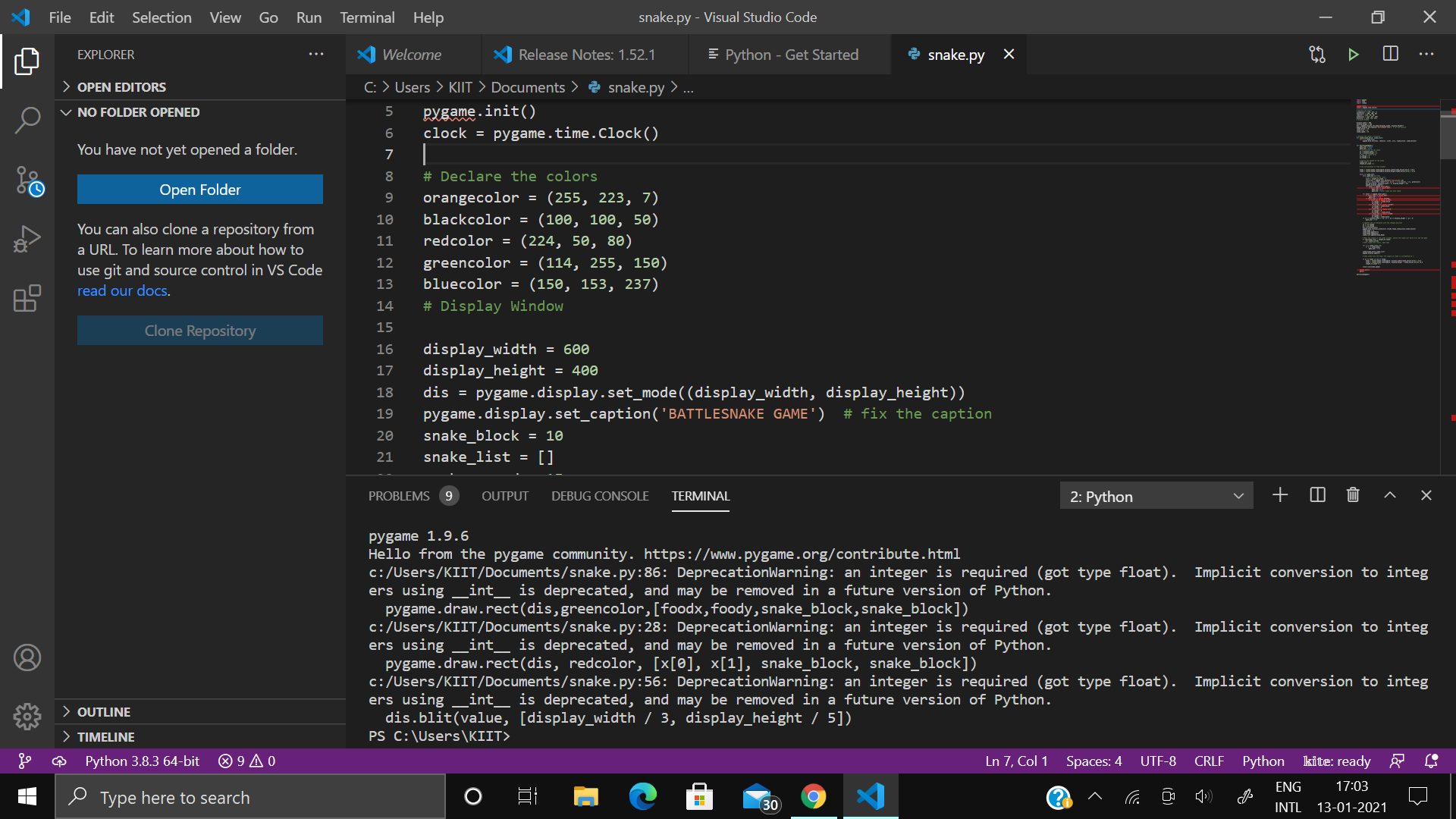The height and width of the screenshot is (819, 1456).
Task: Toggle maximized panel size chevron
Action: tap(1389, 495)
